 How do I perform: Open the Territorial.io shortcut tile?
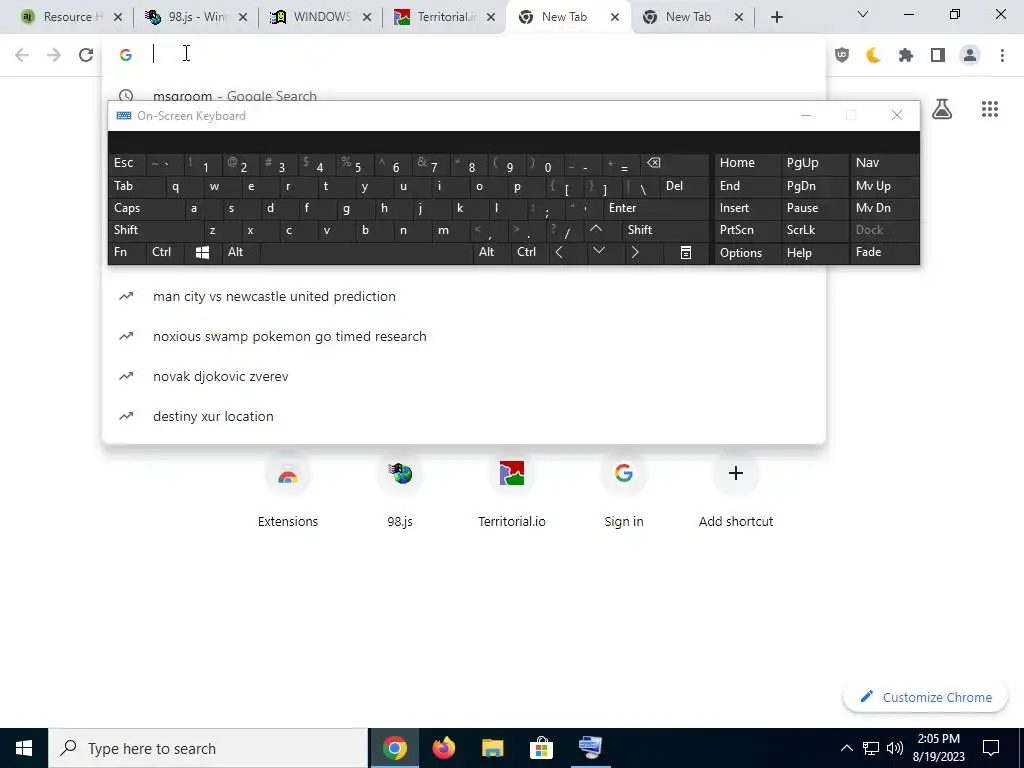512,490
